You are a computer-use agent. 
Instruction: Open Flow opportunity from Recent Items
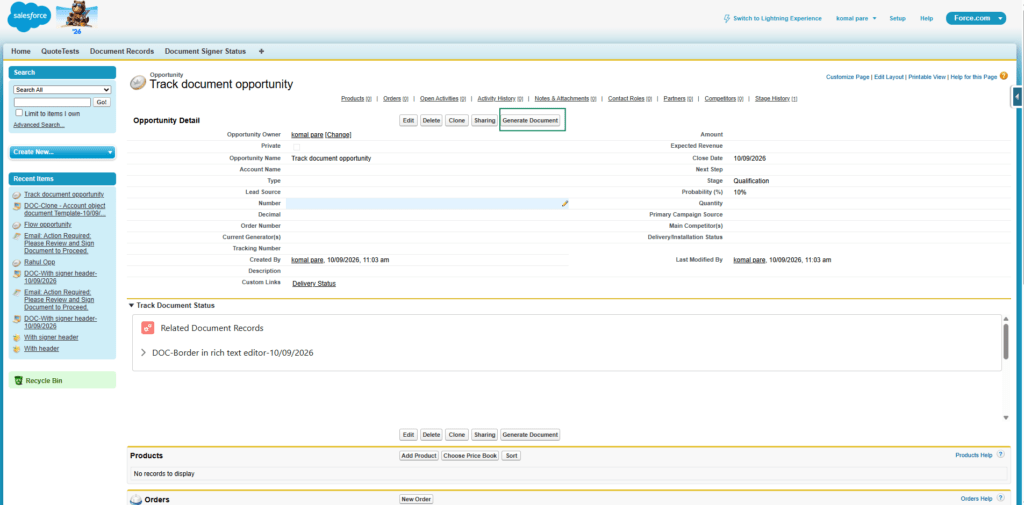(x=48, y=225)
